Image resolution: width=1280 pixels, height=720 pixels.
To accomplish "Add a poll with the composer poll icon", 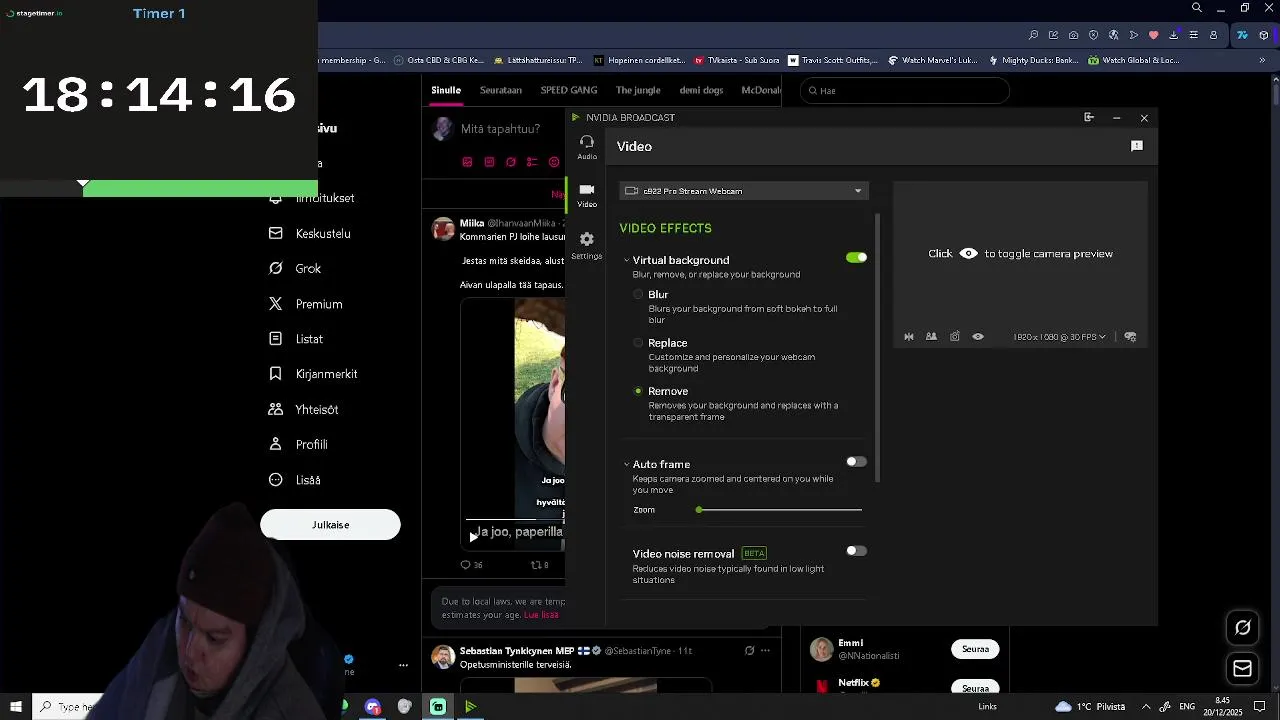I will (532, 162).
